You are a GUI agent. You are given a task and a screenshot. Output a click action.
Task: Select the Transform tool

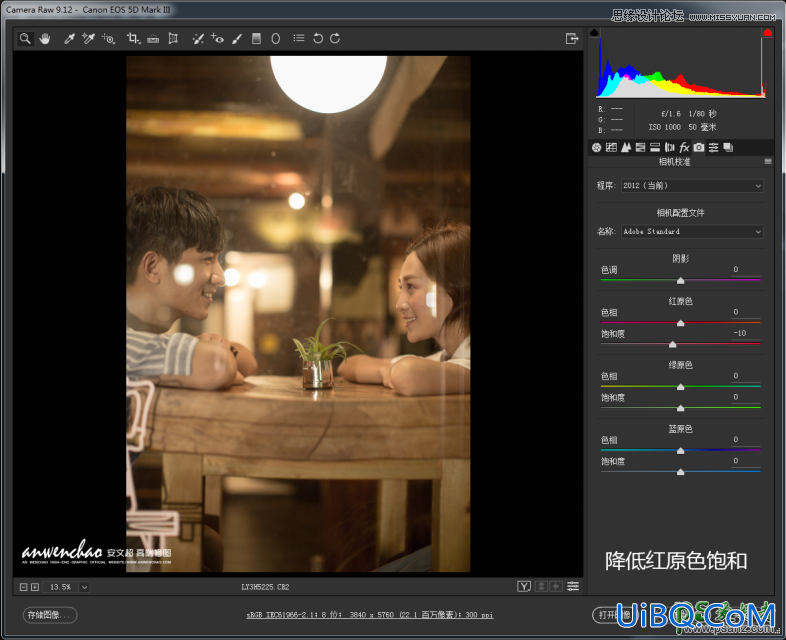[173, 39]
